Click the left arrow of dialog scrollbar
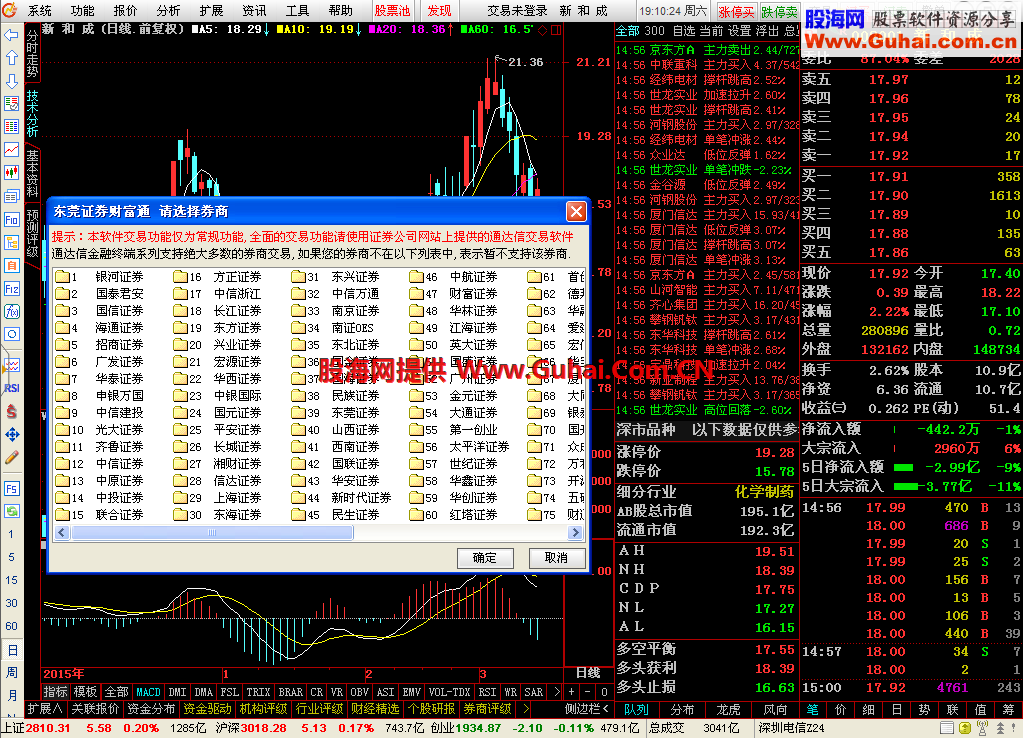The width and height of the screenshot is (1023, 738). point(62,532)
